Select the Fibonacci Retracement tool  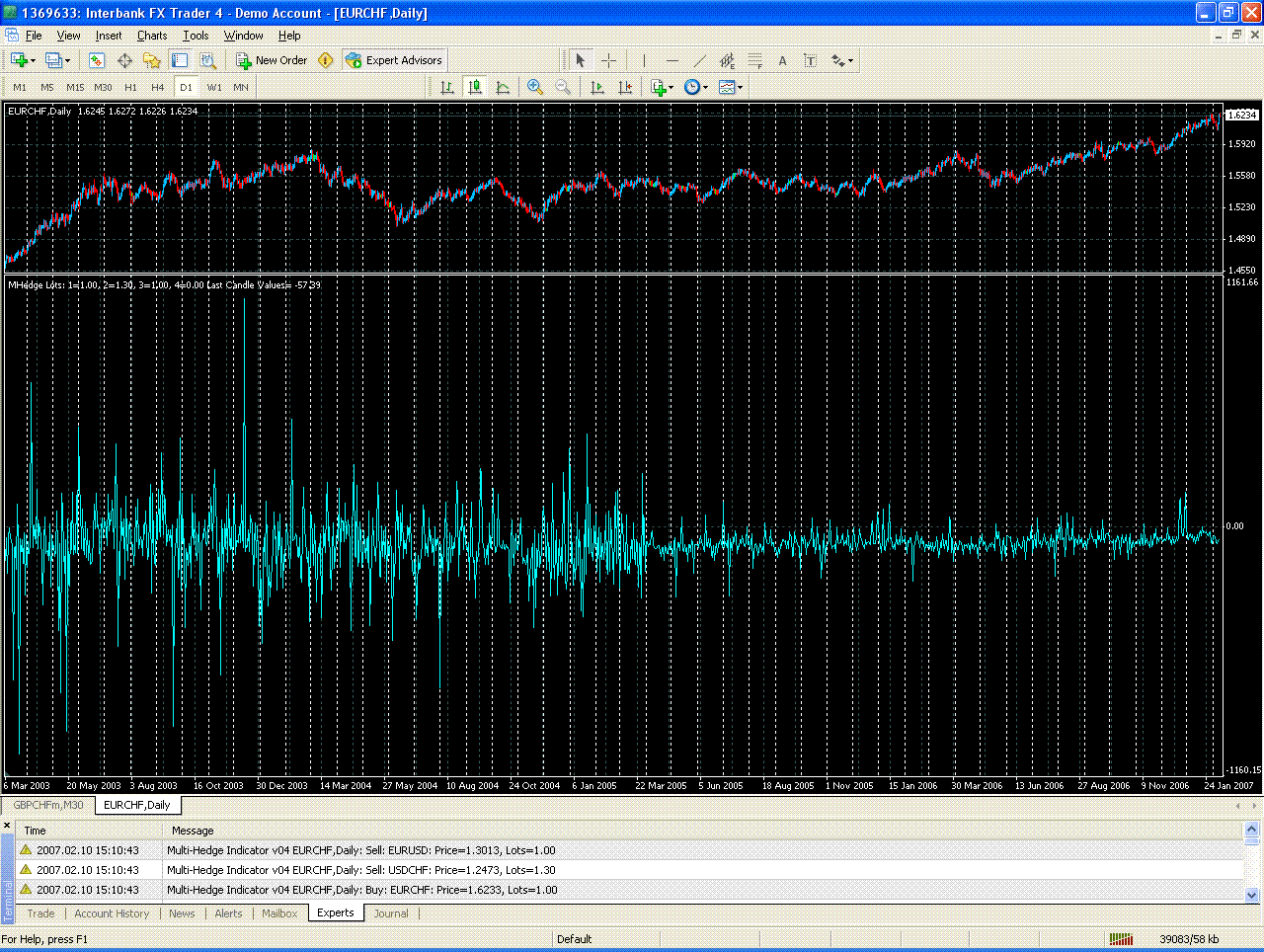click(755, 60)
